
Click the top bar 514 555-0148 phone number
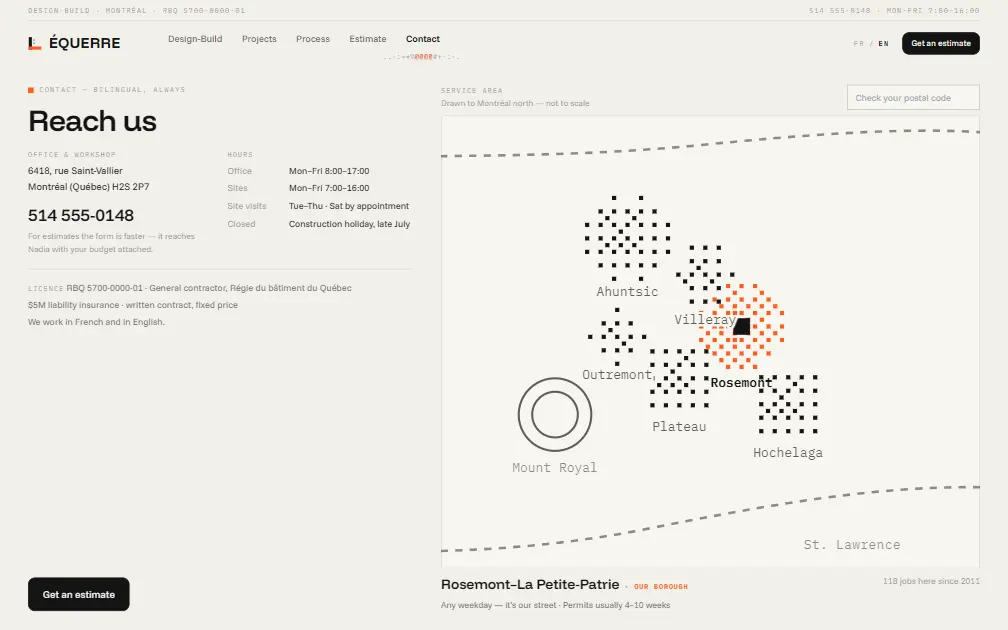(840, 11)
